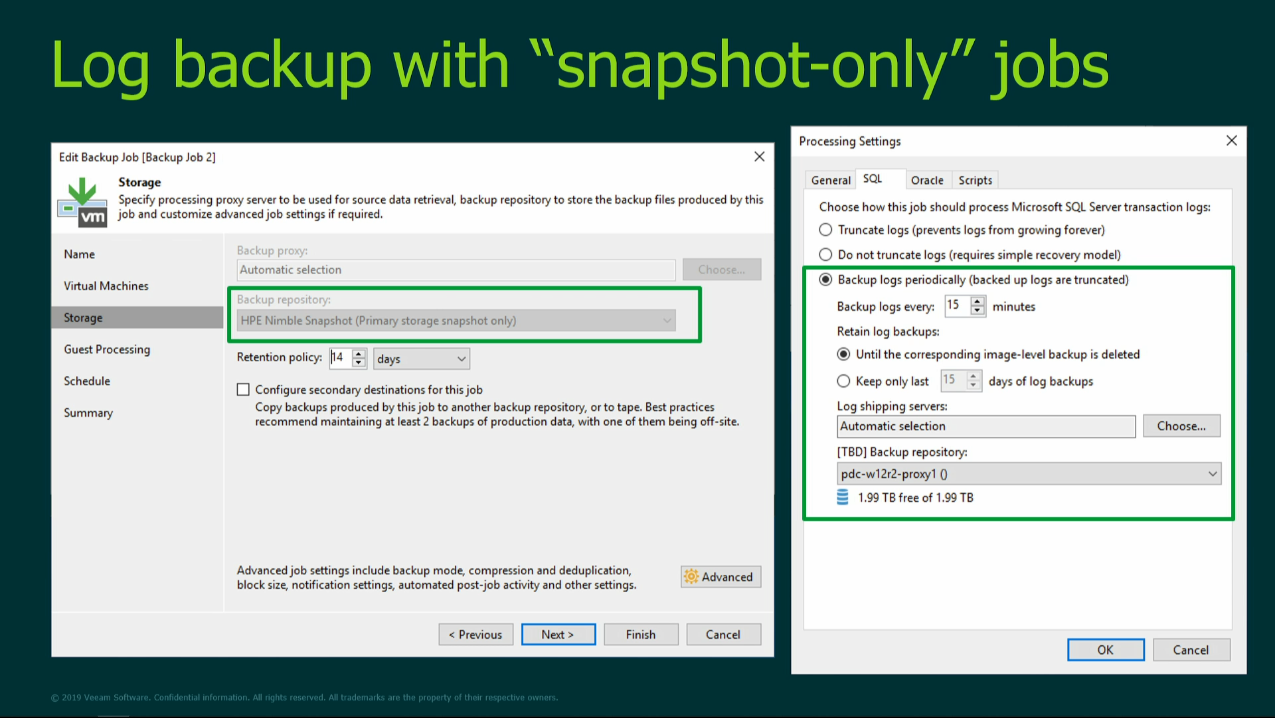
Task: Switch to the Scripts tab
Action: (x=975, y=180)
